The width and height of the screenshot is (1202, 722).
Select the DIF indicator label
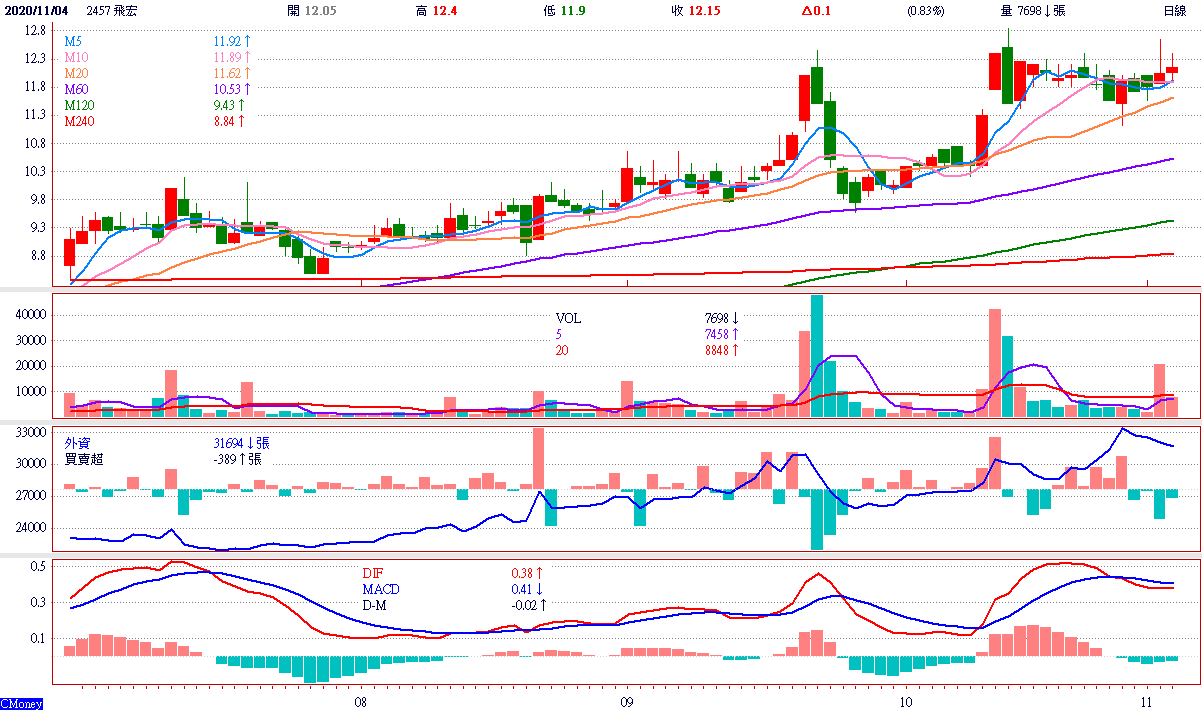coord(371,574)
